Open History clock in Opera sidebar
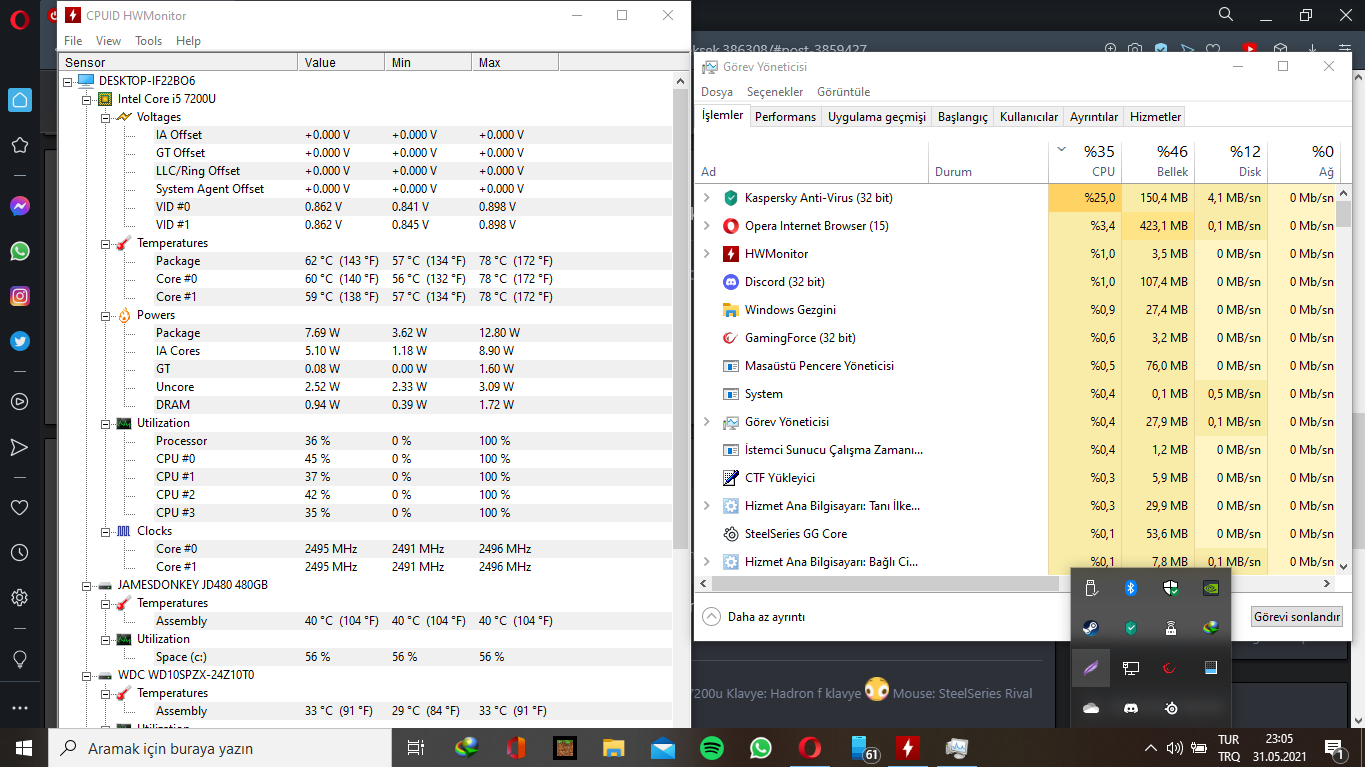The image size is (1365, 767). tap(19, 553)
